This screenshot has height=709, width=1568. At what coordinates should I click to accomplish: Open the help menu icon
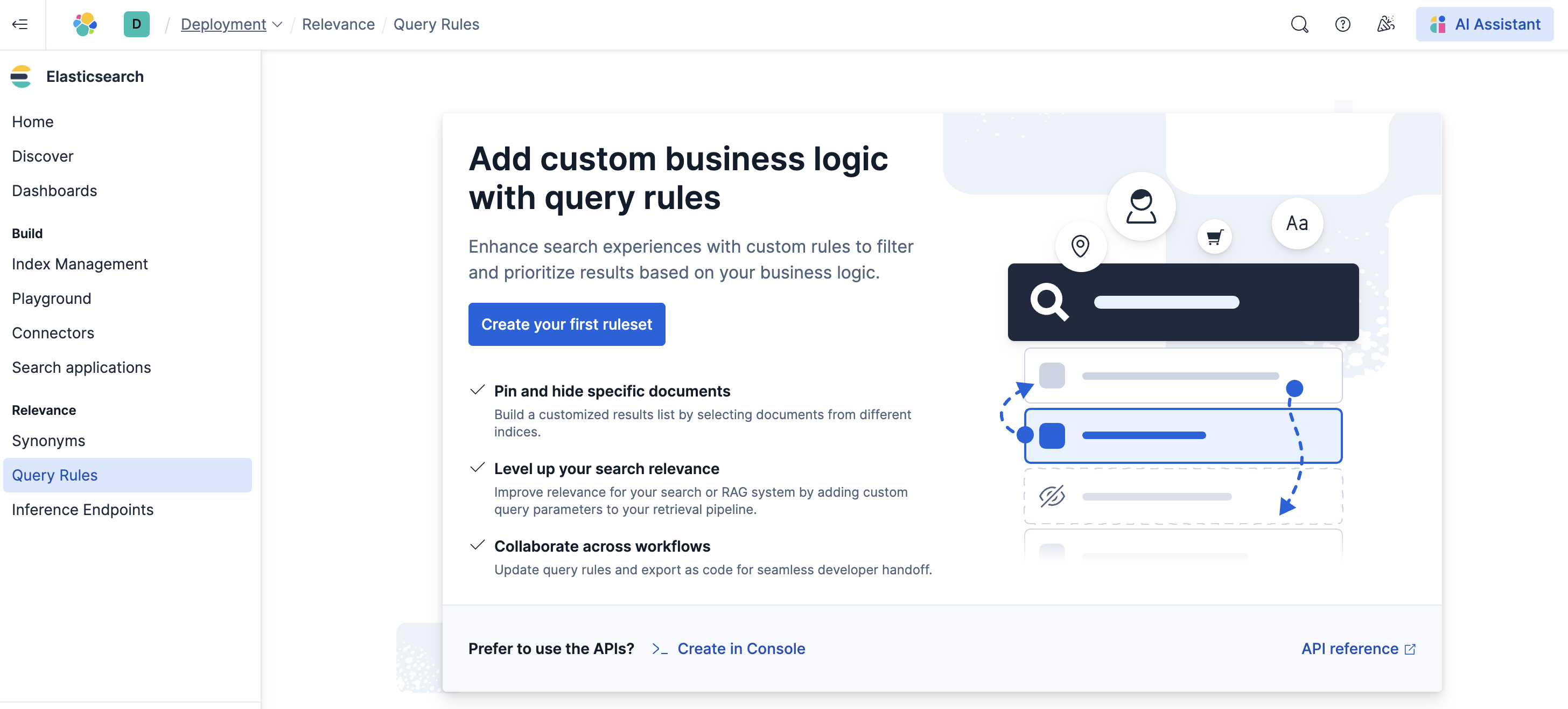[x=1342, y=24]
